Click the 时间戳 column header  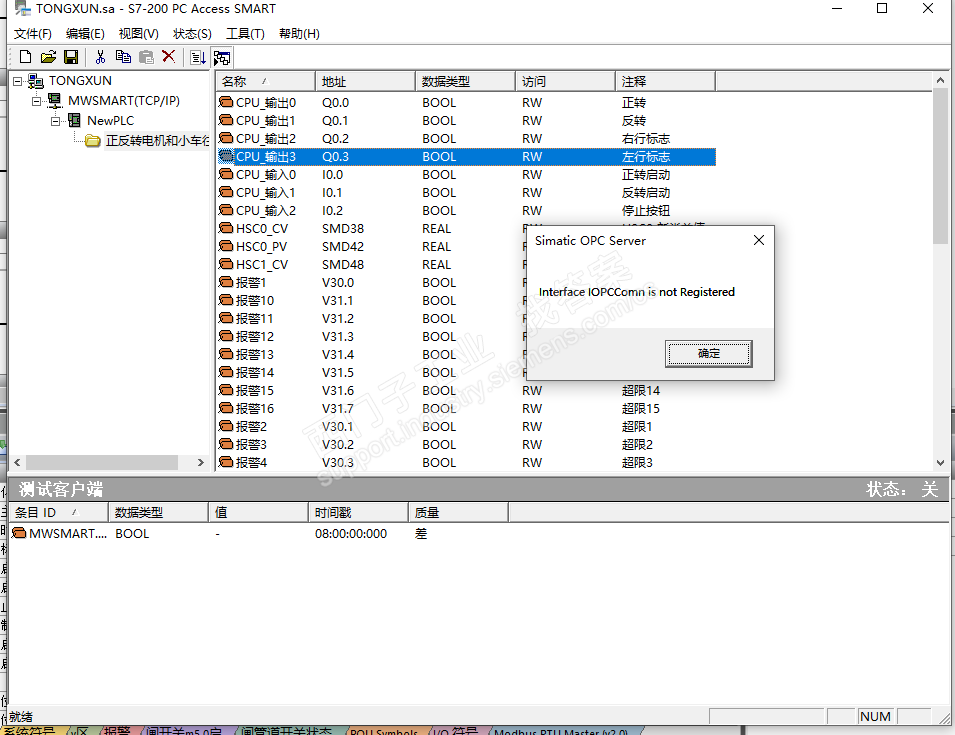click(x=358, y=512)
